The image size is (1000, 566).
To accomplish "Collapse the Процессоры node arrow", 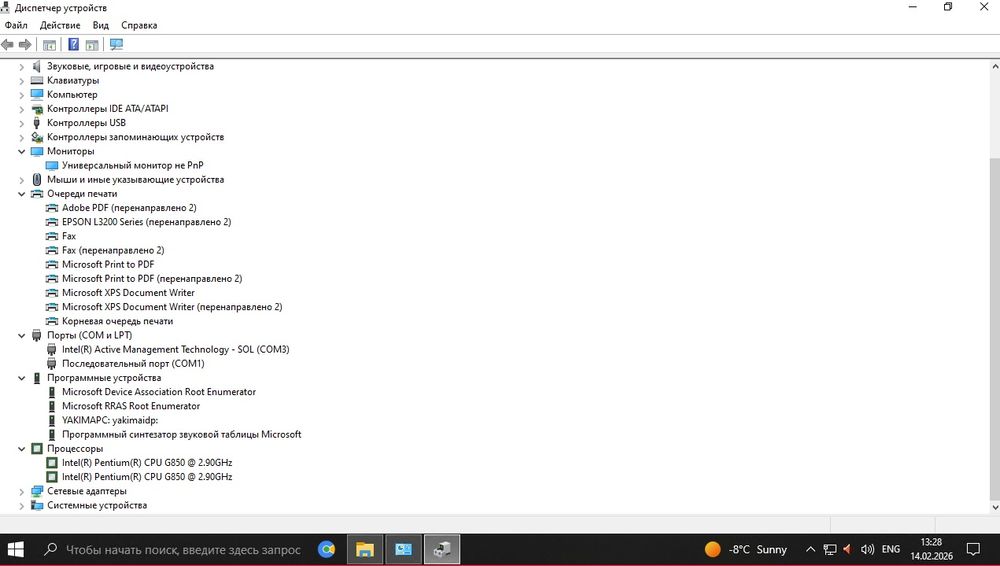I will click(22, 449).
